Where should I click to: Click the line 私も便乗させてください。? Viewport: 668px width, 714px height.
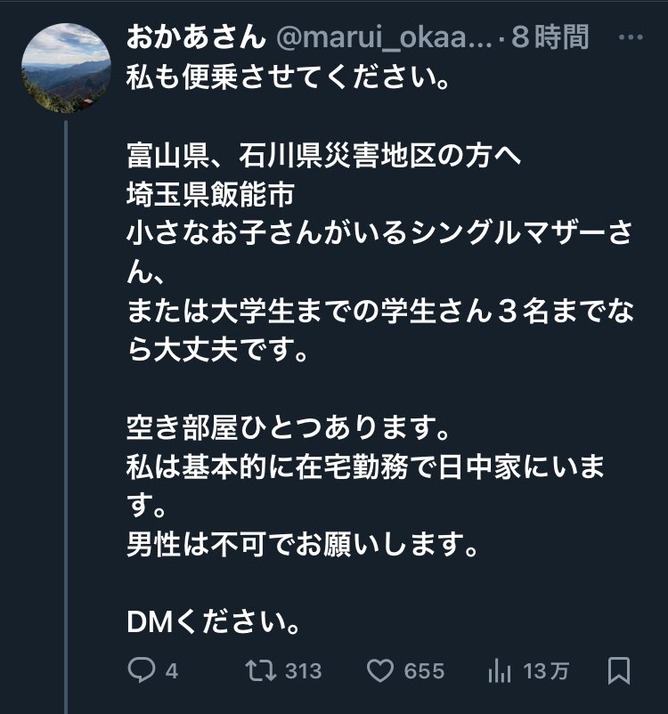(286, 77)
